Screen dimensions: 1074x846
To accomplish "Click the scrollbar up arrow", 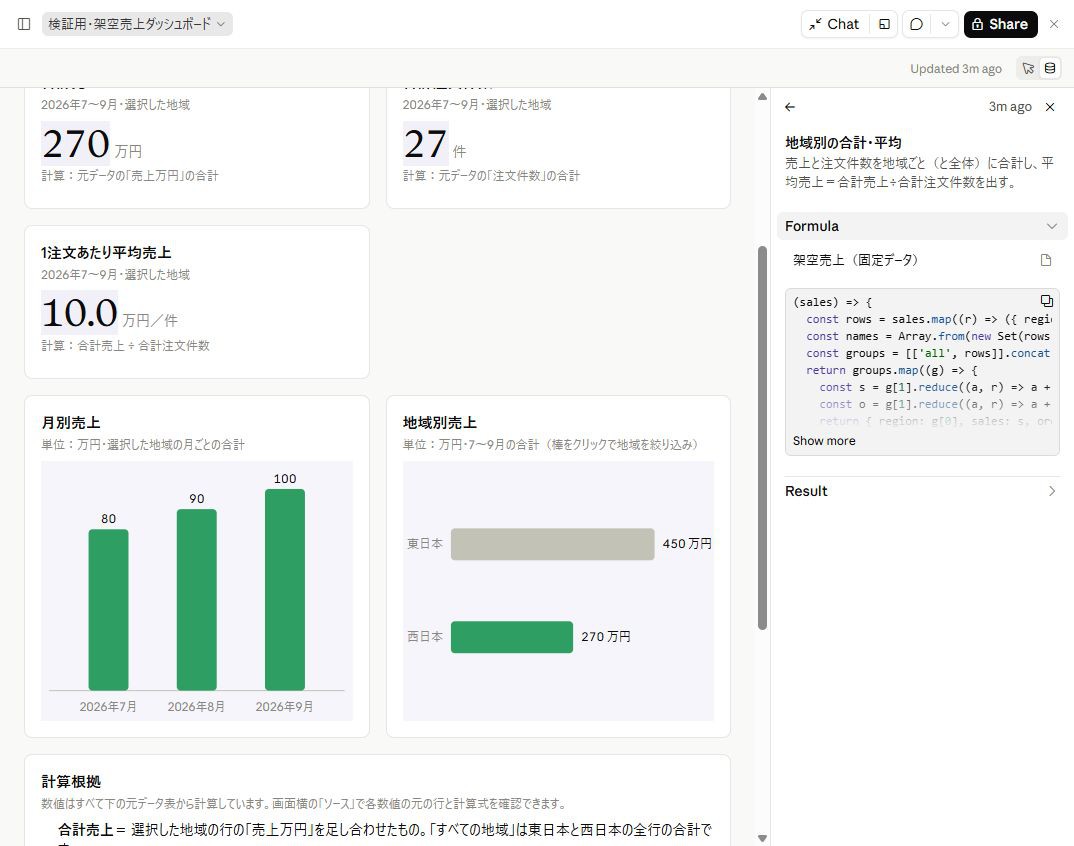I will (762, 97).
